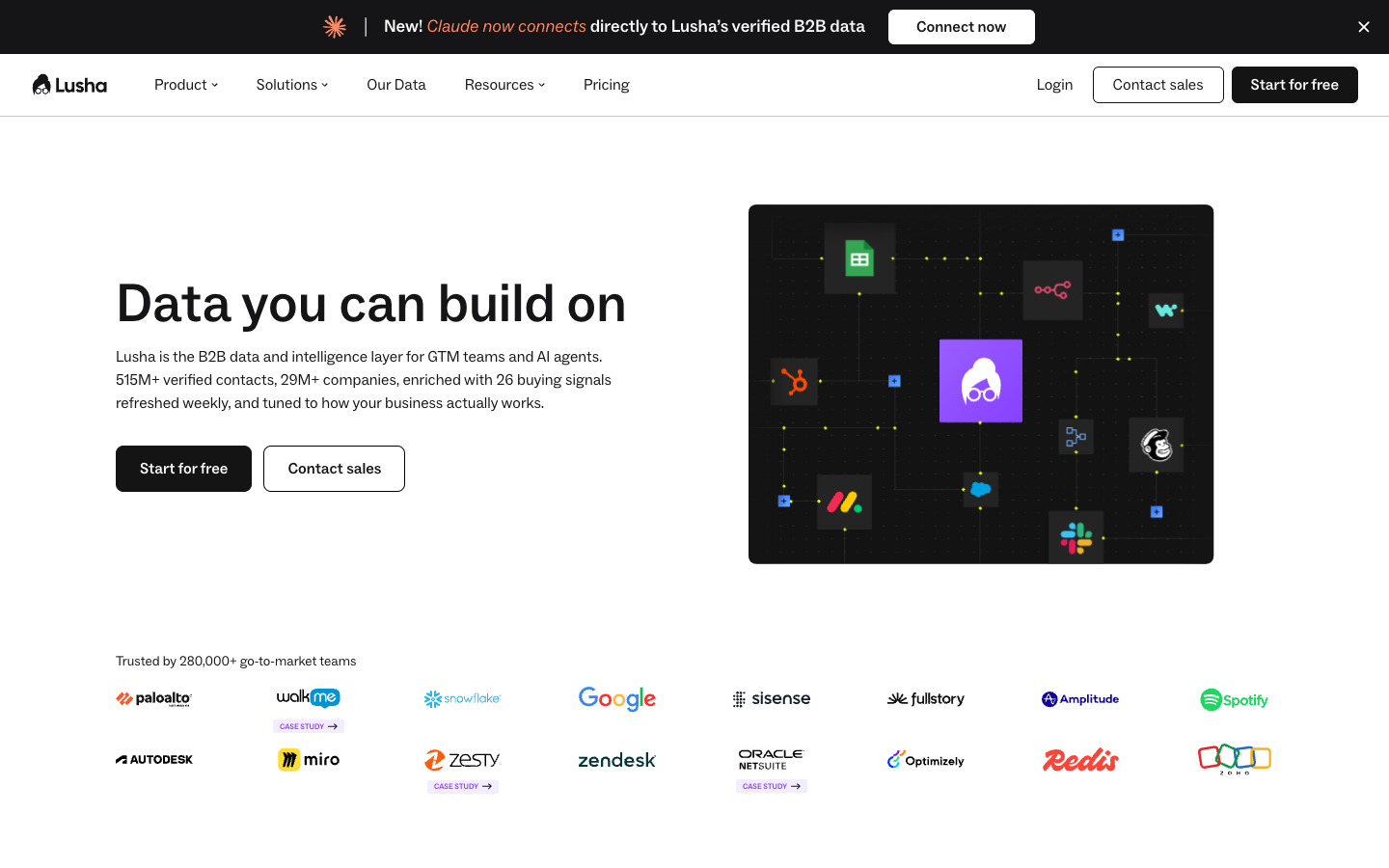Image resolution: width=1389 pixels, height=868 pixels.
Task: Click the Slack icon in the hero graphic
Action: click(x=1076, y=538)
